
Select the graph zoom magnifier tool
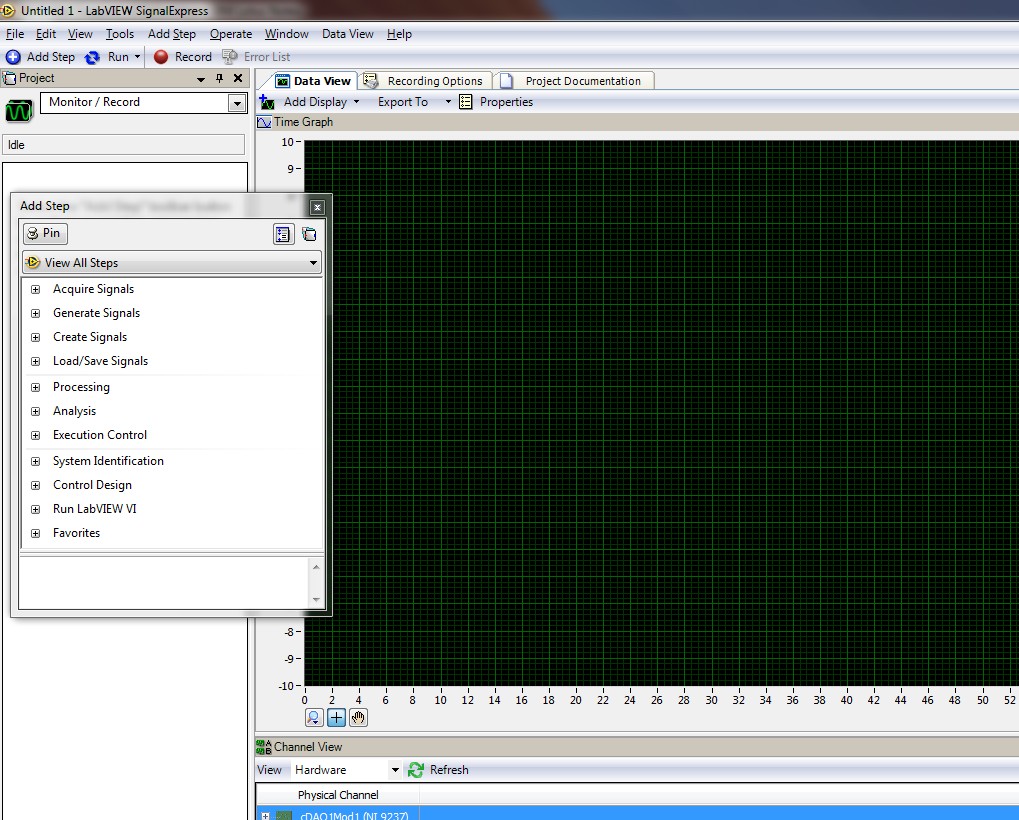click(314, 717)
